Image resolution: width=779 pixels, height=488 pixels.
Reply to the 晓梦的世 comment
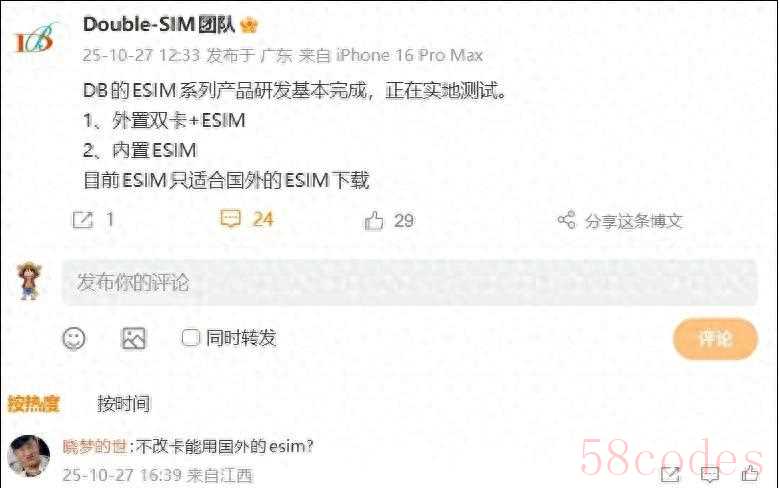709,474
